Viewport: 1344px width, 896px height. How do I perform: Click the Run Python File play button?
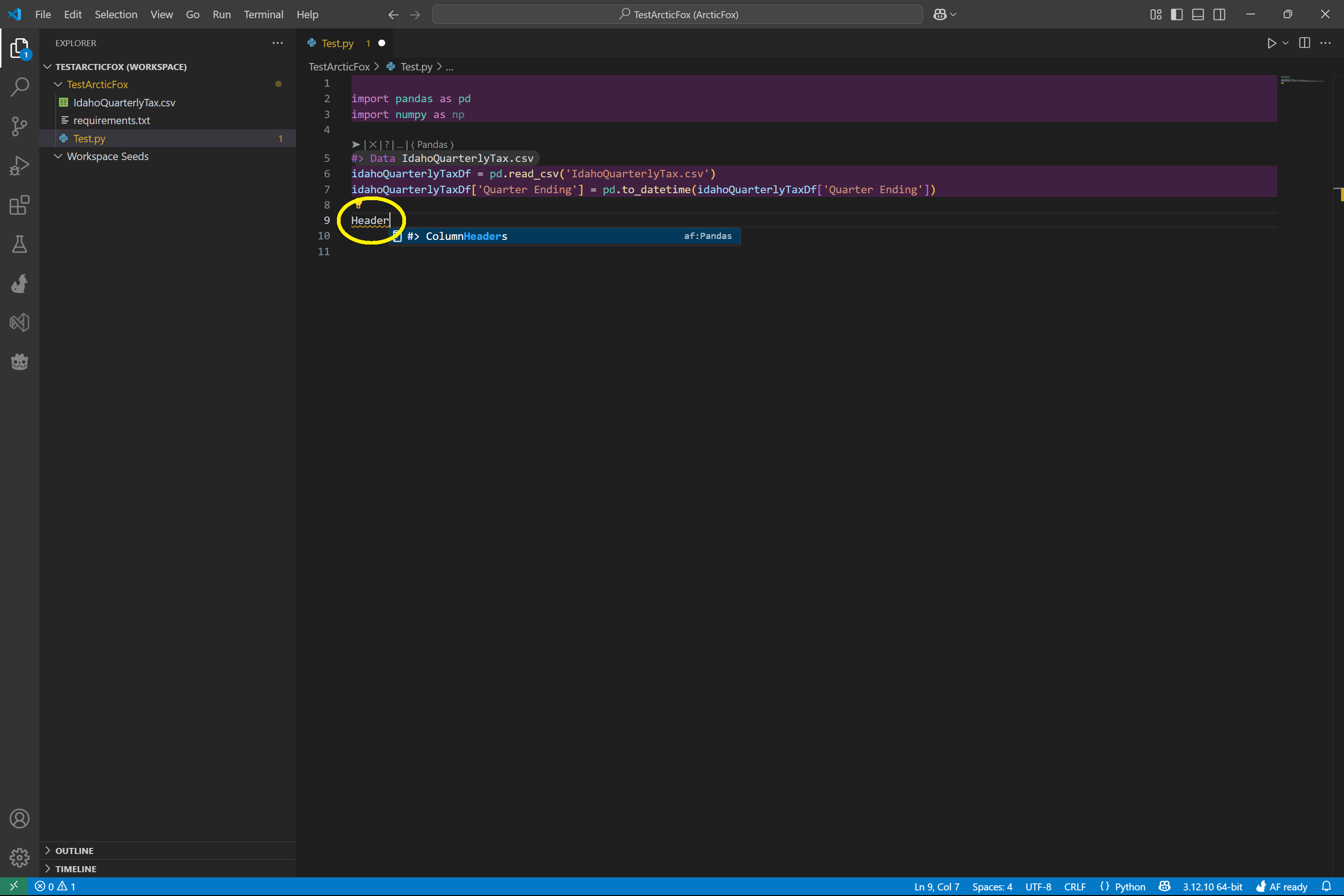point(1271,43)
